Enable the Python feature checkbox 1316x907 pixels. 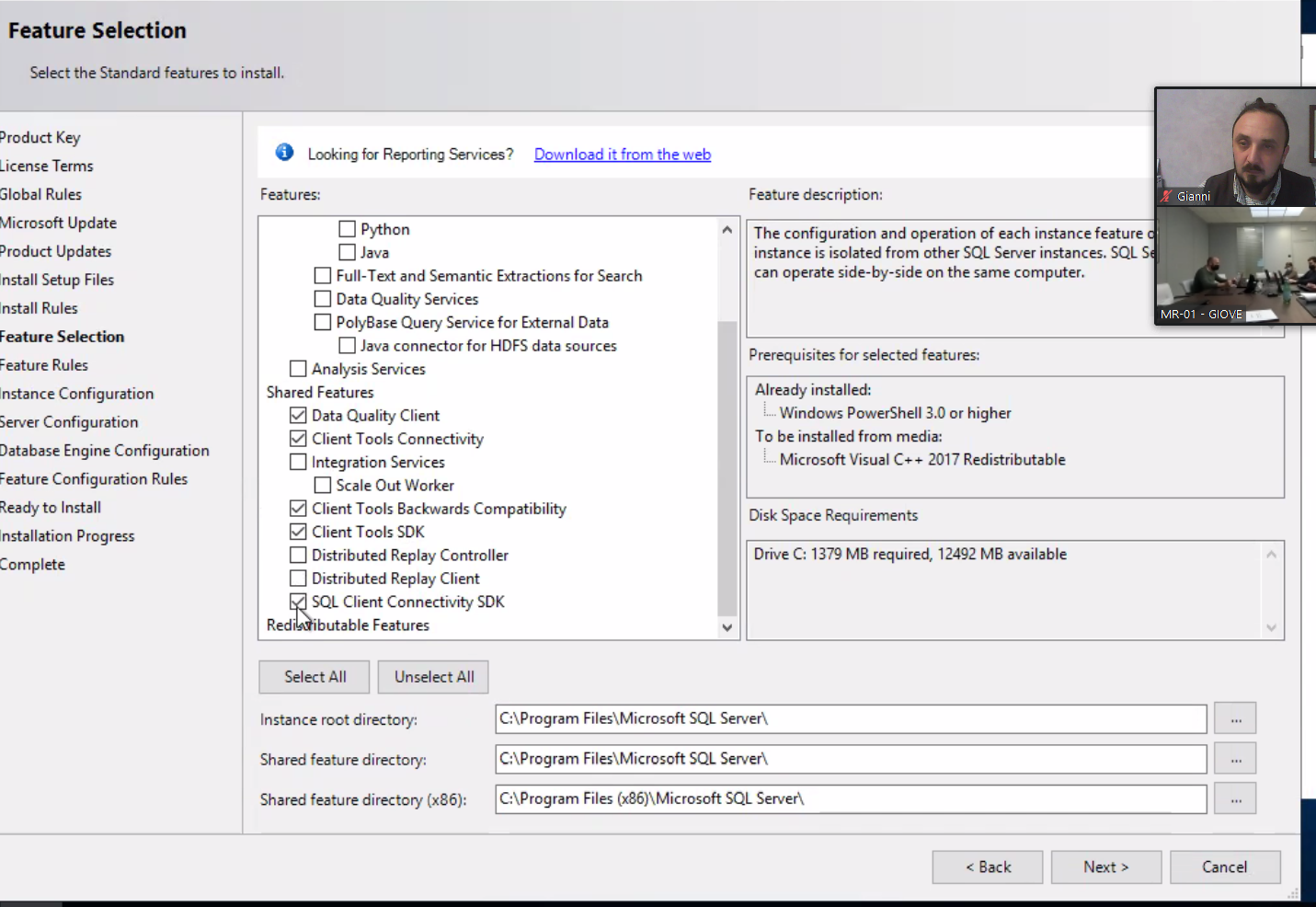tap(347, 228)
